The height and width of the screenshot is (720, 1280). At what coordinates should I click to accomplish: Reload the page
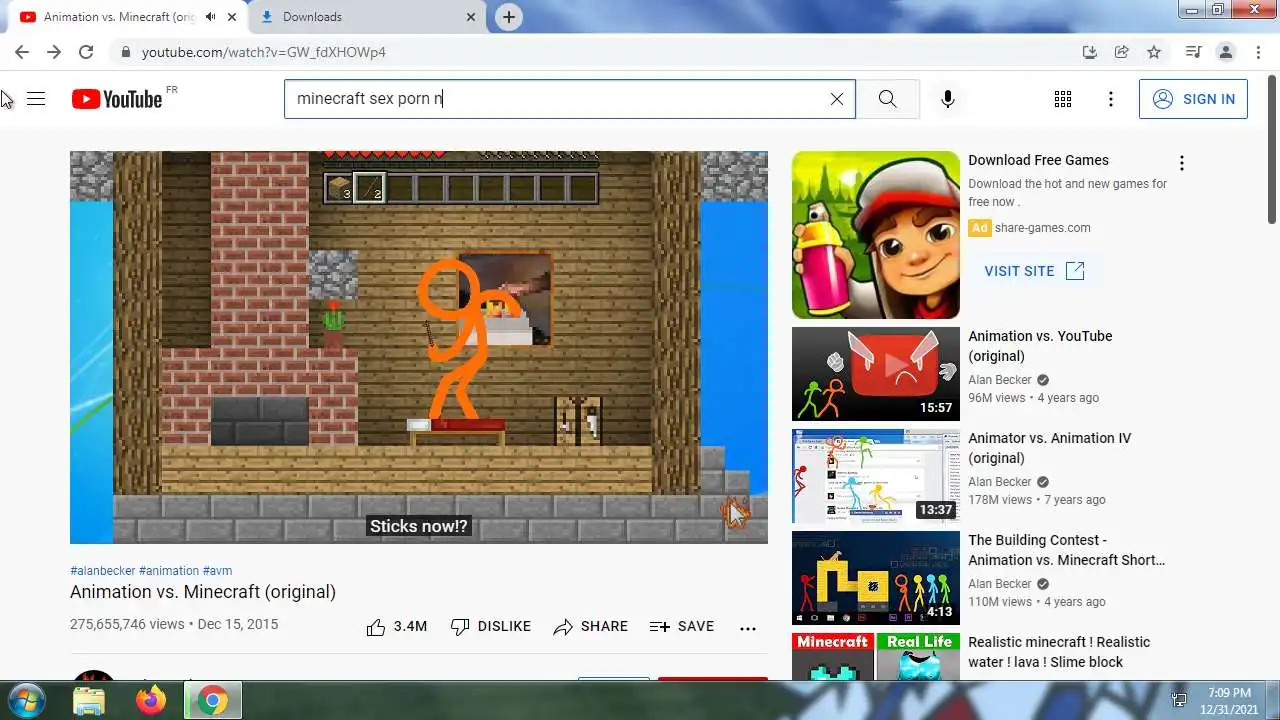[86, 52]
